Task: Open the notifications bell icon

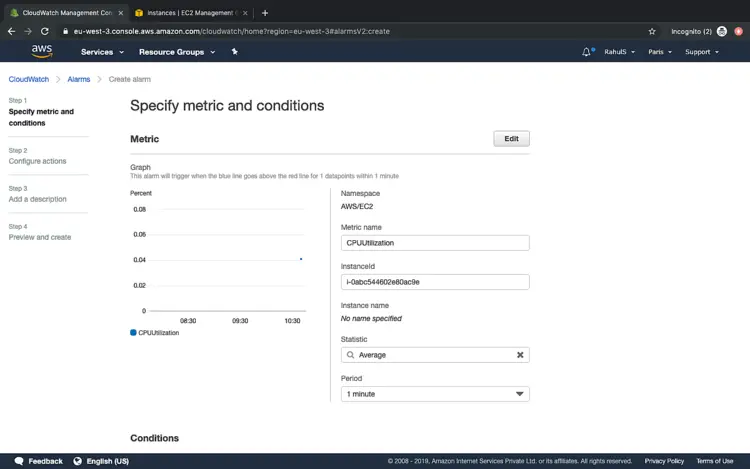Action: [x=586, y=52]
